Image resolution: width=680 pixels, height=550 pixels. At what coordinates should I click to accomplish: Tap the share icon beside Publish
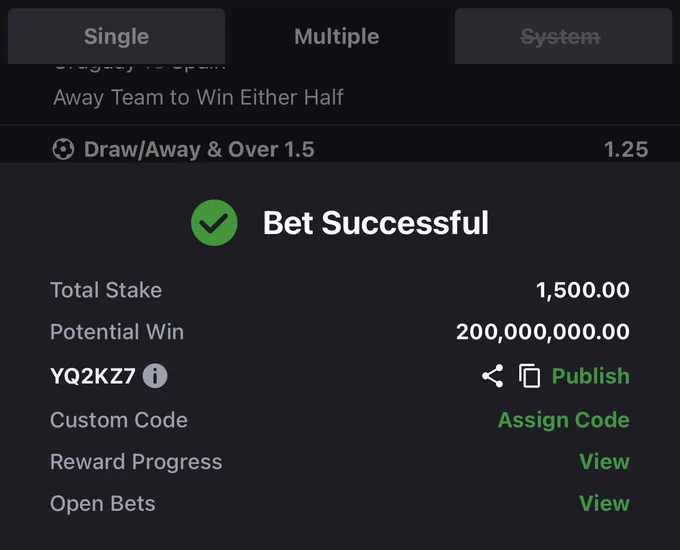pos(493,376)
